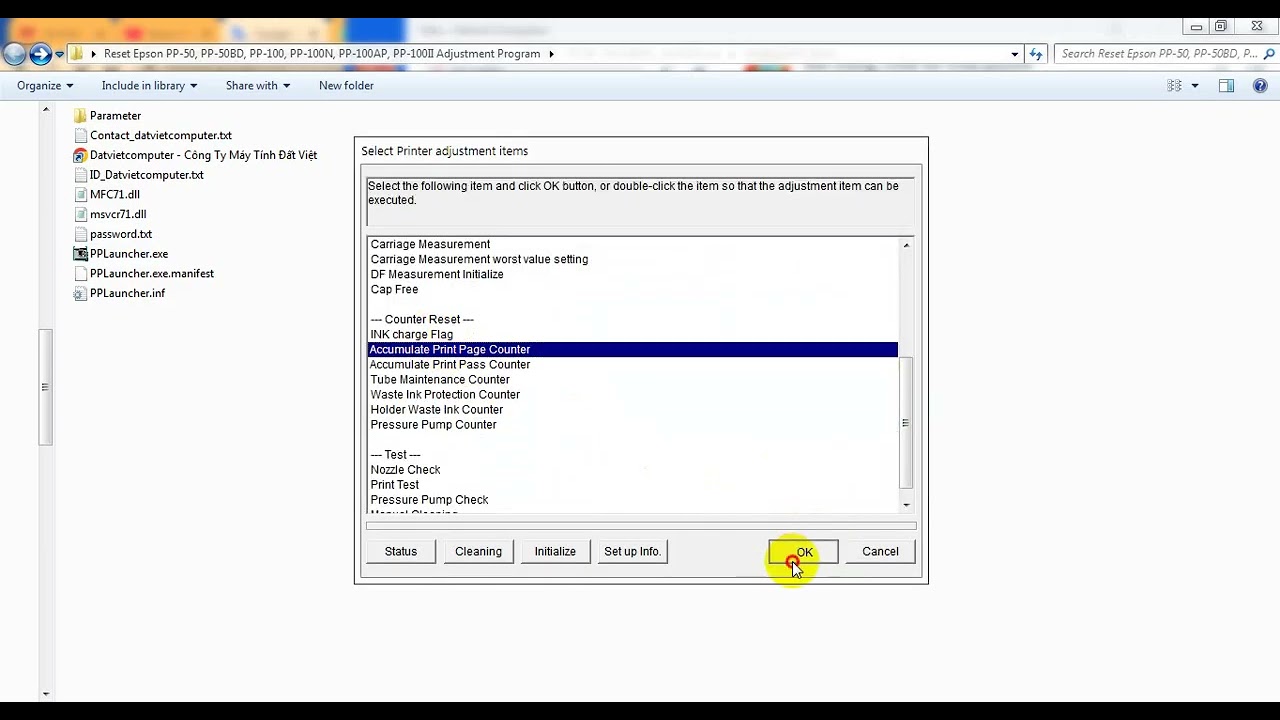Change view using the views icon
This screenshot has width=1280, height=720.
point(1174,86)
